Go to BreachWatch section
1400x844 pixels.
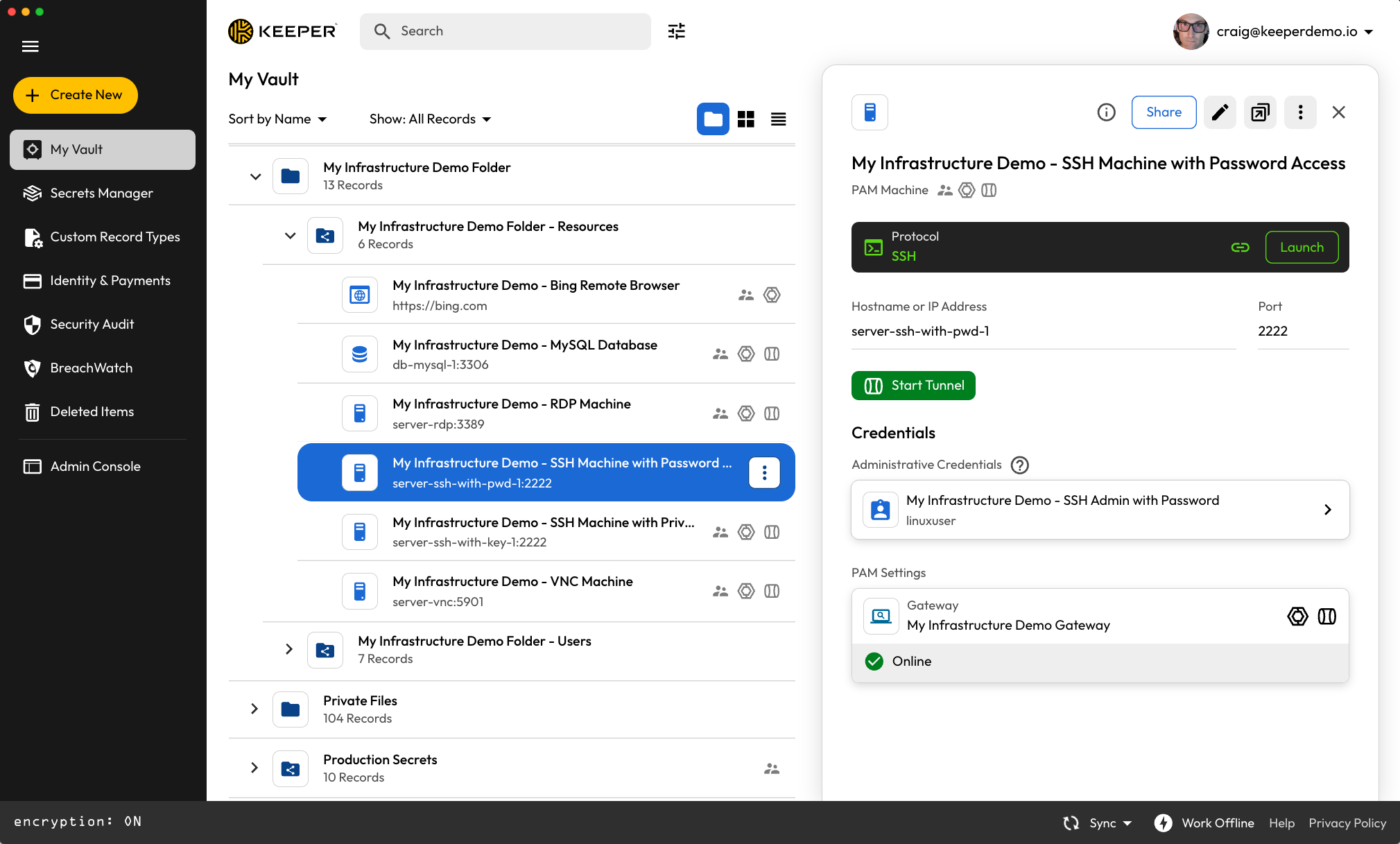point(91,368)
